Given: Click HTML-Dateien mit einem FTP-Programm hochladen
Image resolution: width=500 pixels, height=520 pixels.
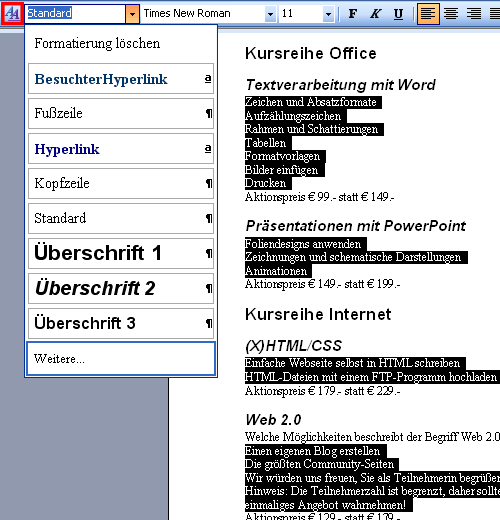Looking at the screenshot, I should pos(371,377).
